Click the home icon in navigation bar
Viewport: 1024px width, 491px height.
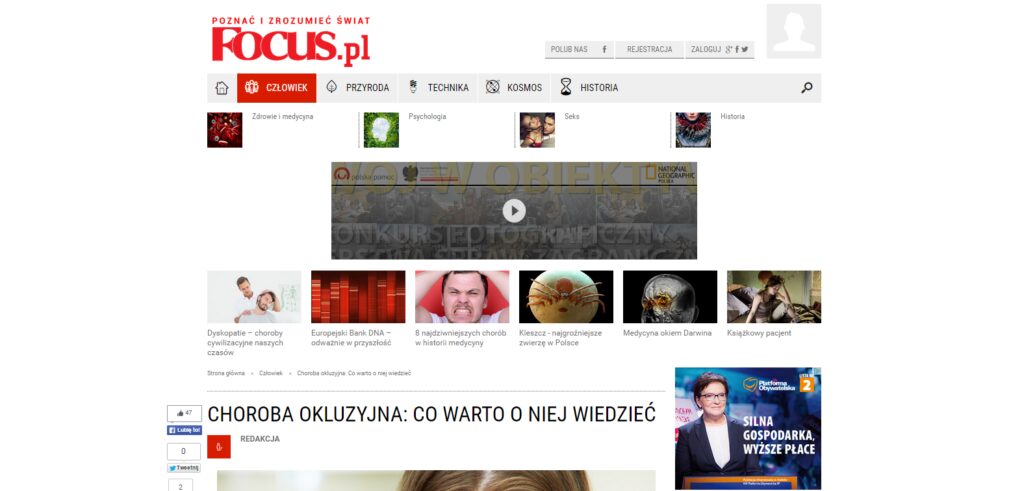pyautogui.click(x=222, y=88)
